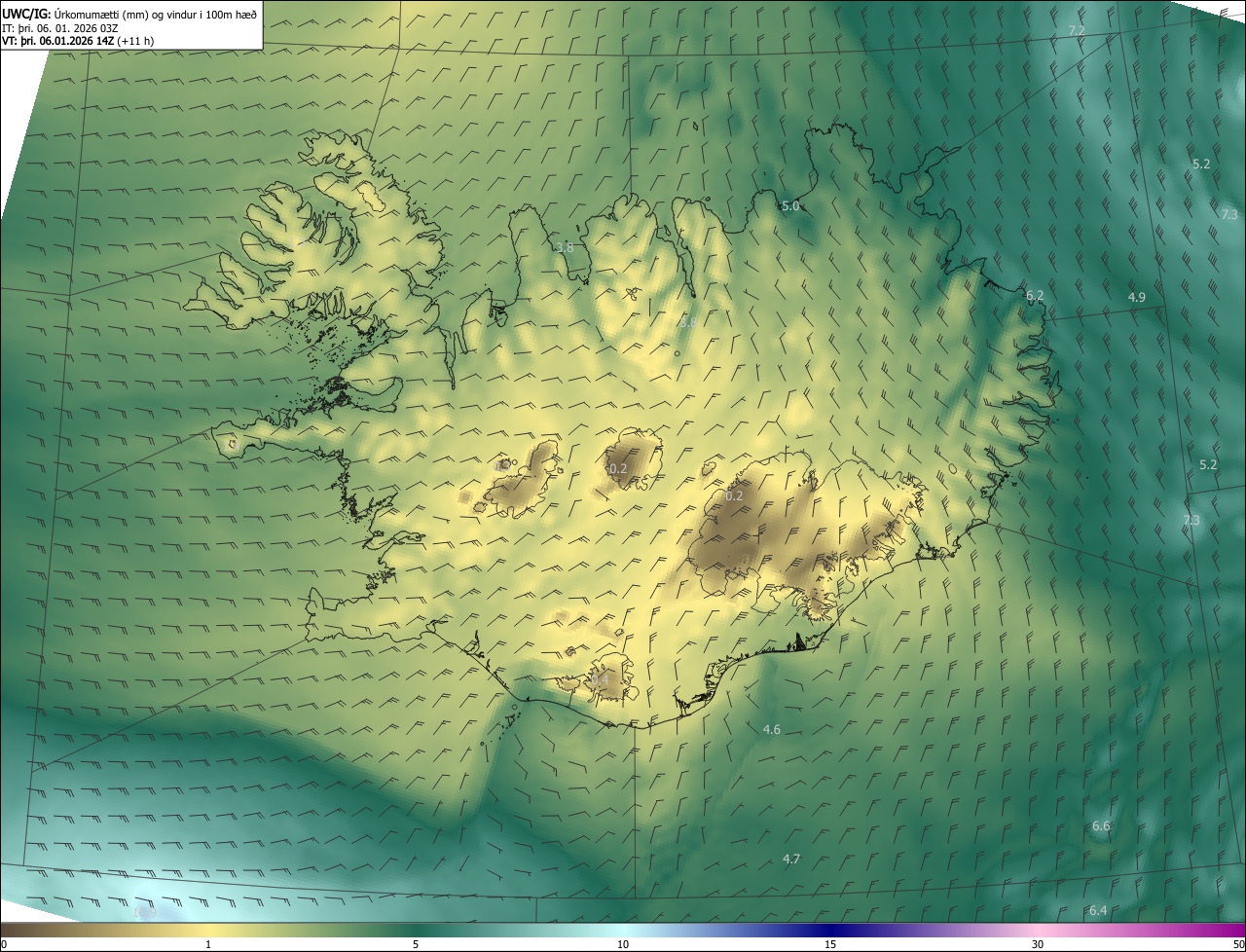Click the 0.2 label on Vatnajökull glacier
Screen dimensions: 1246x952
tap(735, 495)
